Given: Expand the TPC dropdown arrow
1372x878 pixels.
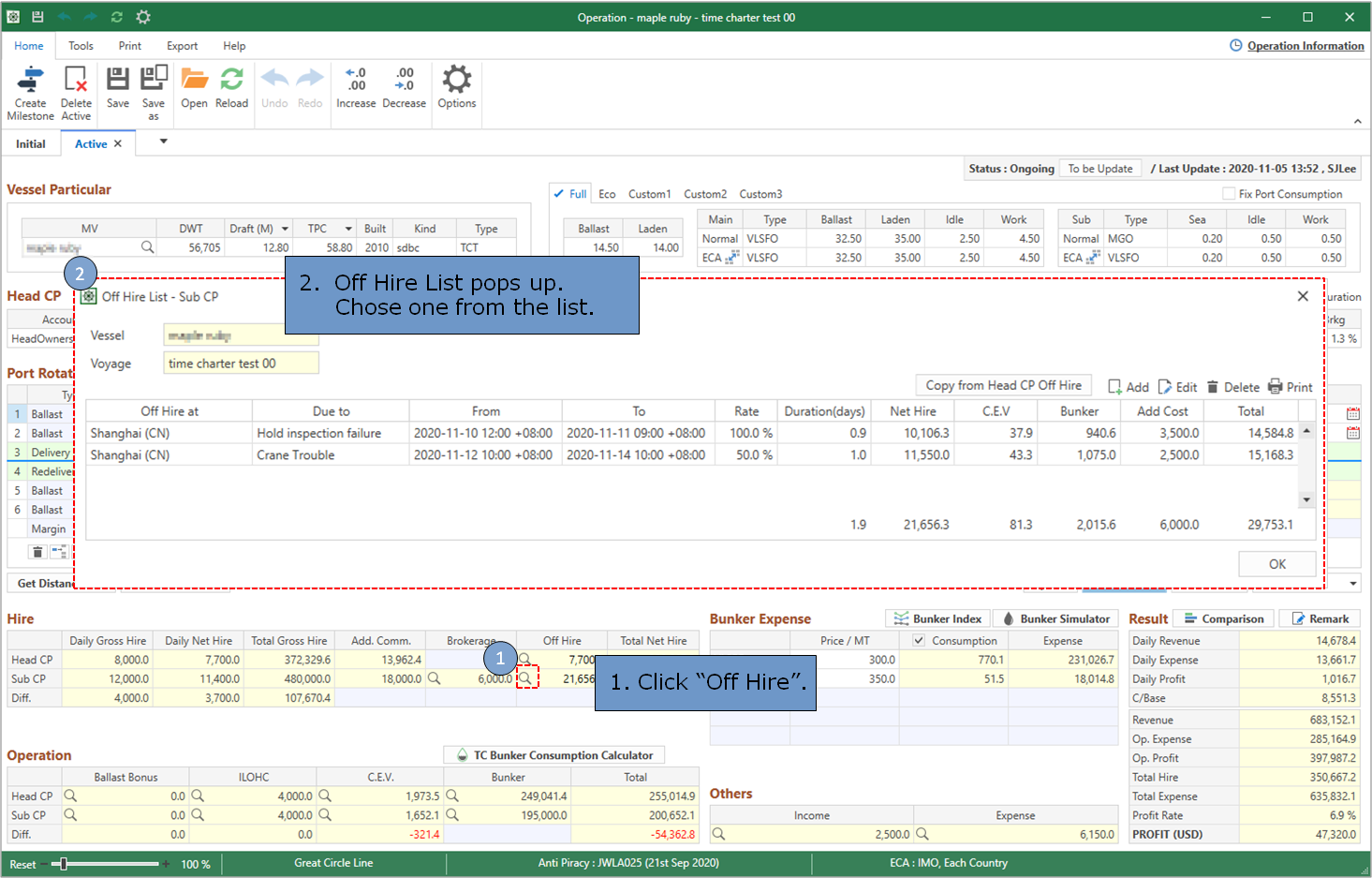Looking at the screenshot, I should click(348, 229).
